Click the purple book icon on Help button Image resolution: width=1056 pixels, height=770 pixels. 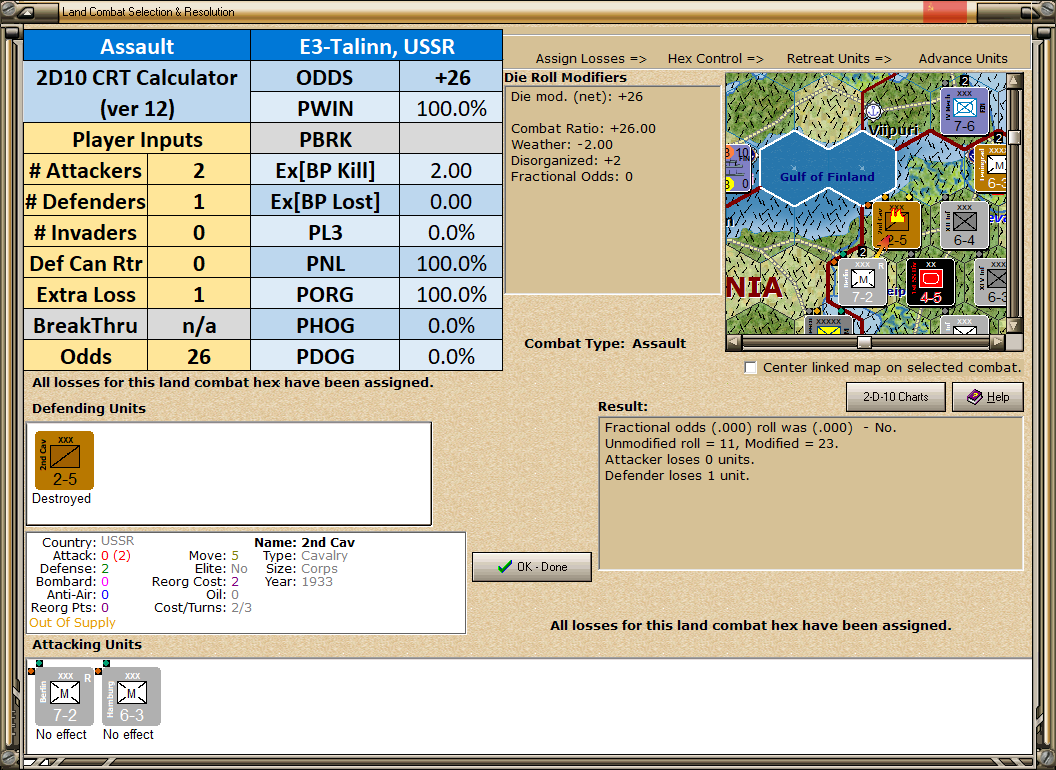coord(975,397)
